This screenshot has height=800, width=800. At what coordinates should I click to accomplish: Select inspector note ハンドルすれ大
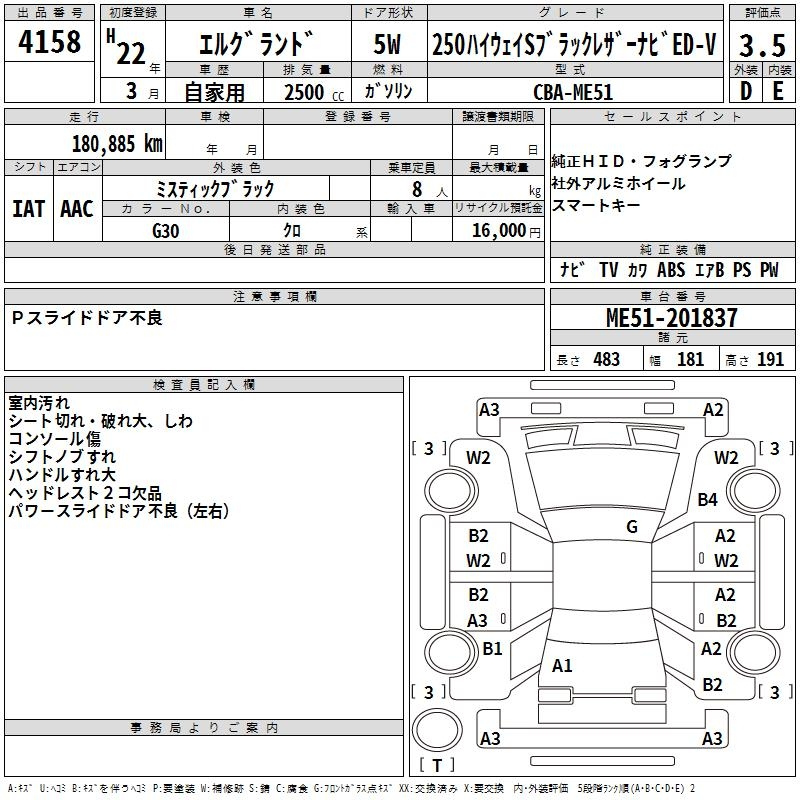[62, 474]
